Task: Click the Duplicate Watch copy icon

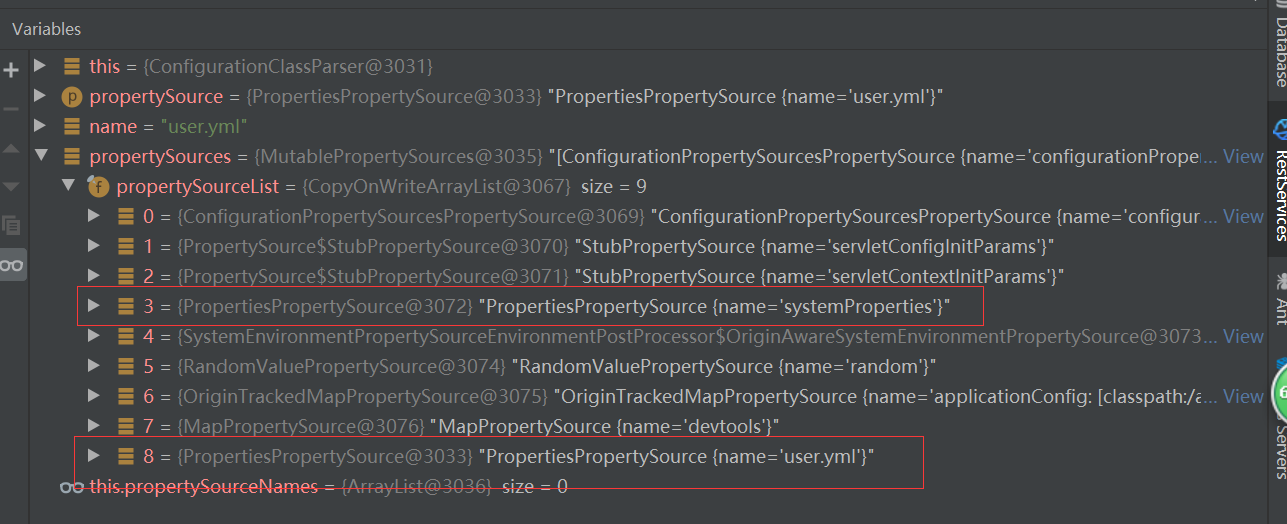Action: tap(12, 225)
